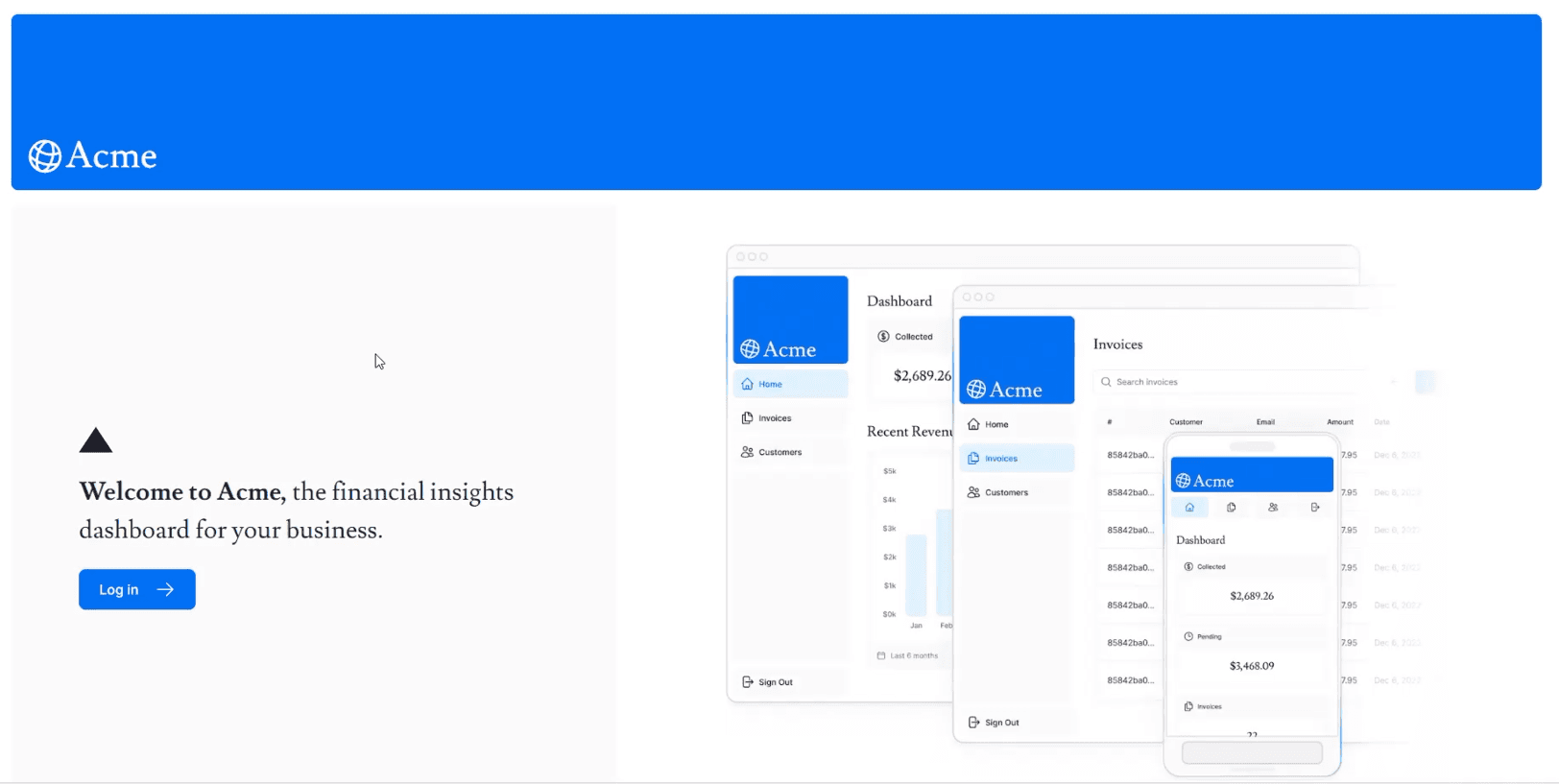Tap the sign-out icon in the mobile preview nav
1559x784 pixels.
(1315, 508)
